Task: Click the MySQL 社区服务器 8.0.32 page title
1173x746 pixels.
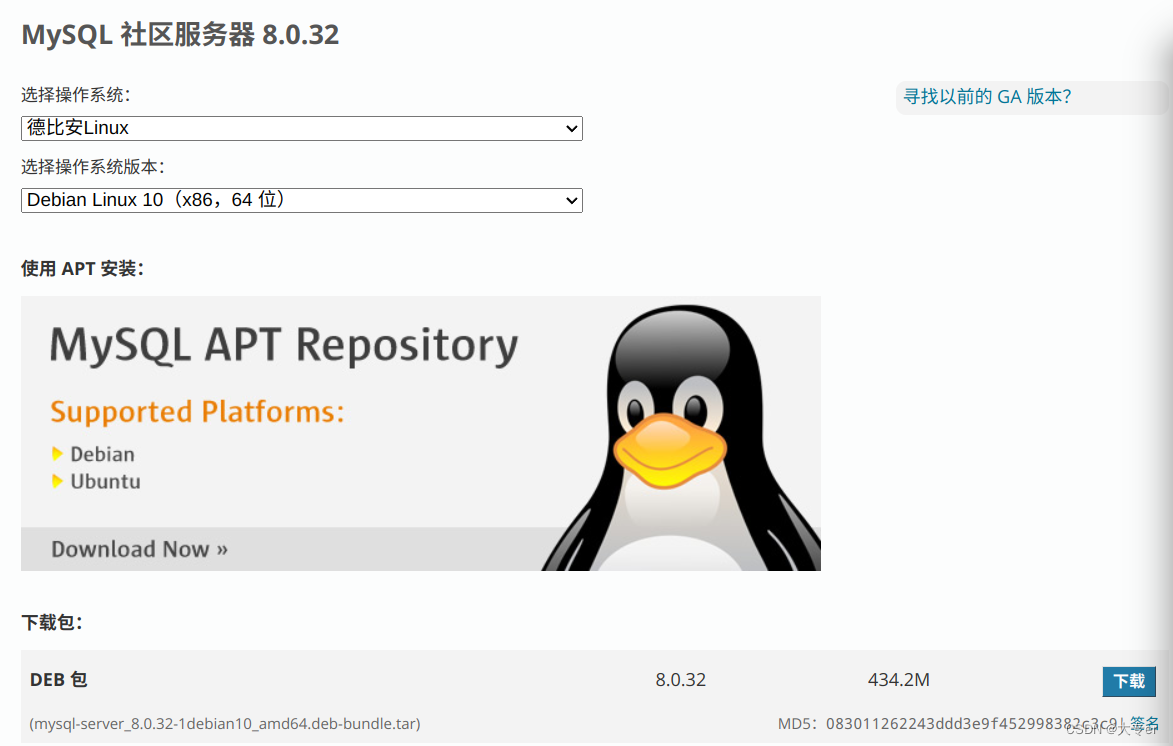Action: point(179,34)
